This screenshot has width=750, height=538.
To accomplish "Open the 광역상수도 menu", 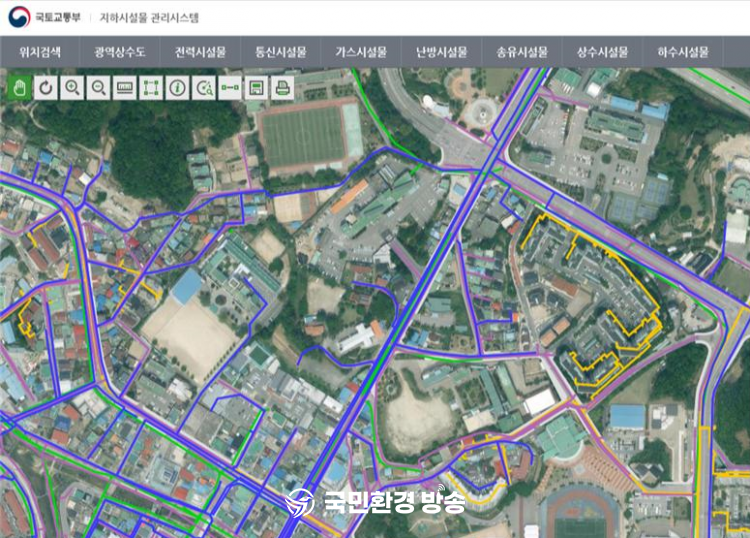I will [120, 52].
